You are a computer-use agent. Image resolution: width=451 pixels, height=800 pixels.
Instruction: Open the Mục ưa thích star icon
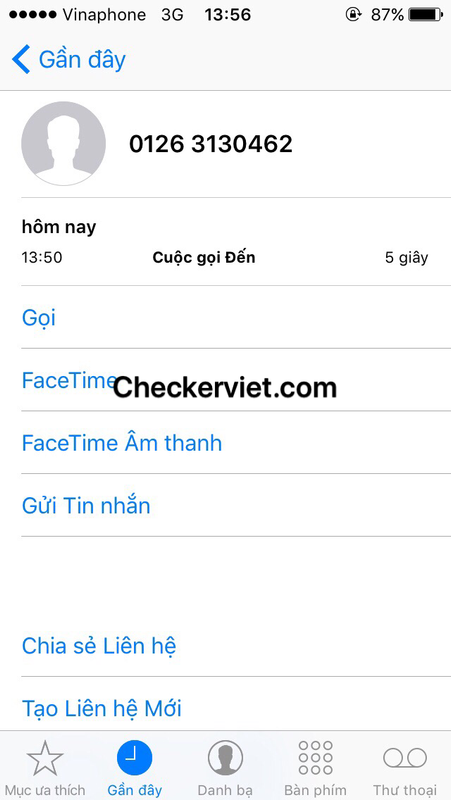click(45, 758)
